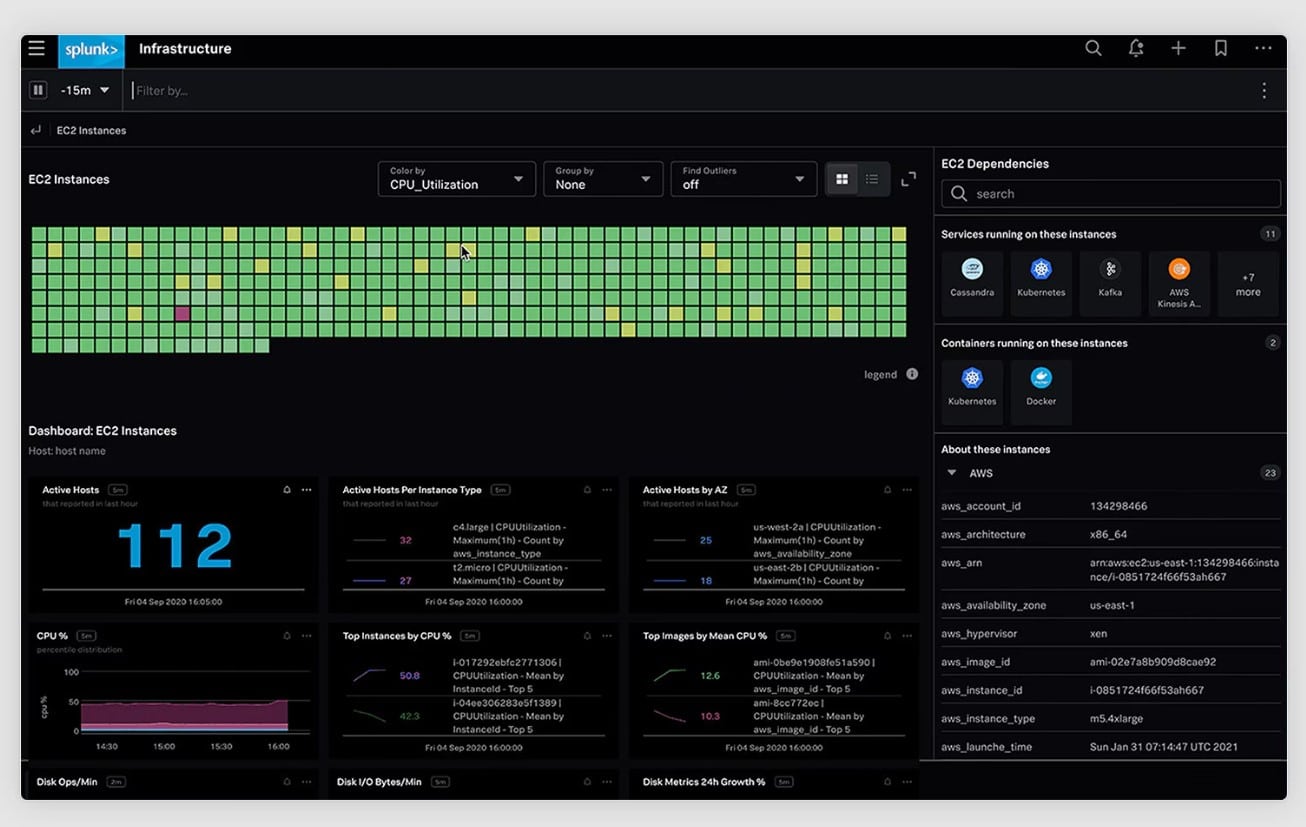Open bookmarks from the top bar

point(1221,48)
